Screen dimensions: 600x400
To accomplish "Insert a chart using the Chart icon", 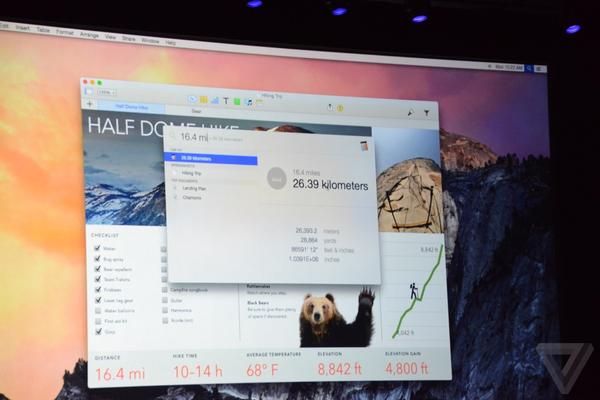I will [215, 101].
